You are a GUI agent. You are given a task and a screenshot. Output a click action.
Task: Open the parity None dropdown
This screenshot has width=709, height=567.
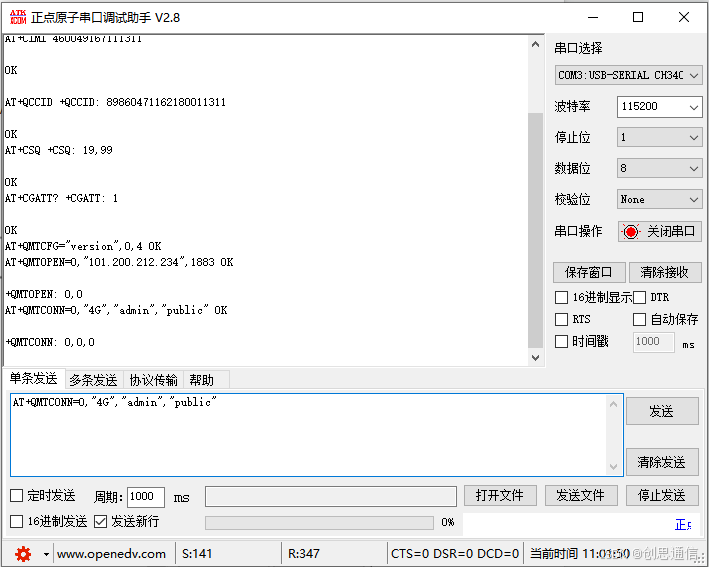659,199
